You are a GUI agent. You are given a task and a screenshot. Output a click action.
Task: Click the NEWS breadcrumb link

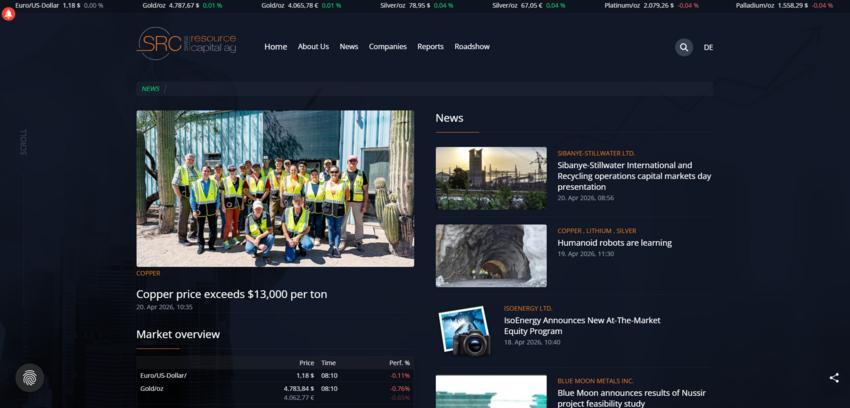[151, 89]
